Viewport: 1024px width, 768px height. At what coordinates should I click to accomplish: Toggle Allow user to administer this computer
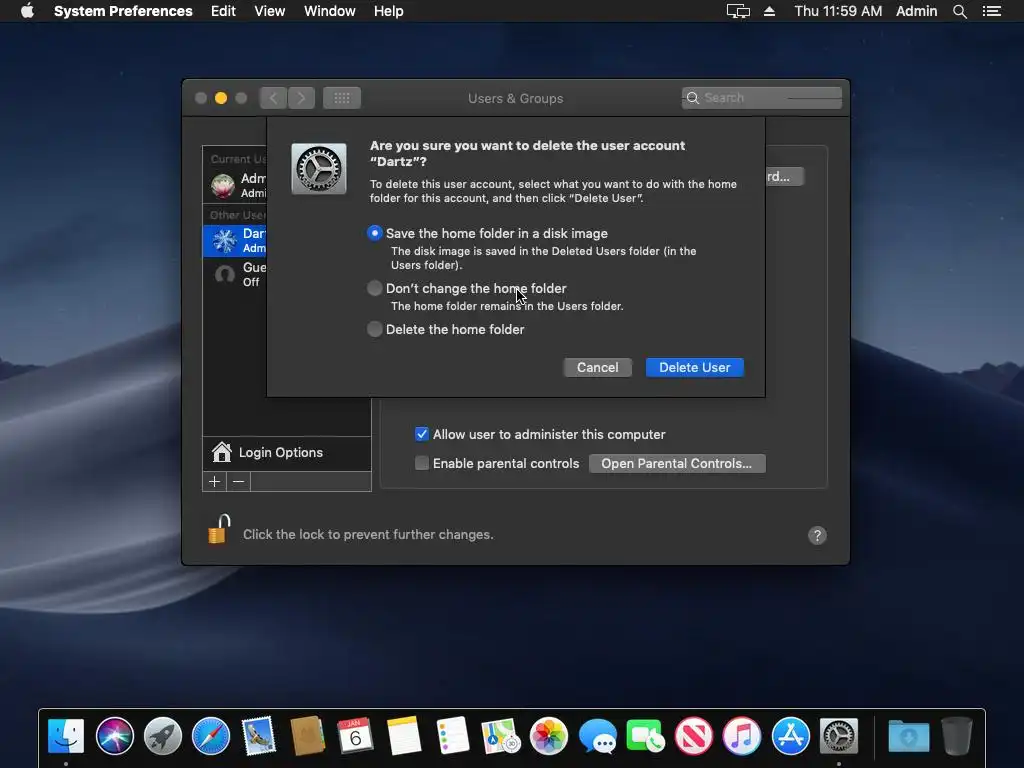(x=422, y=434)
